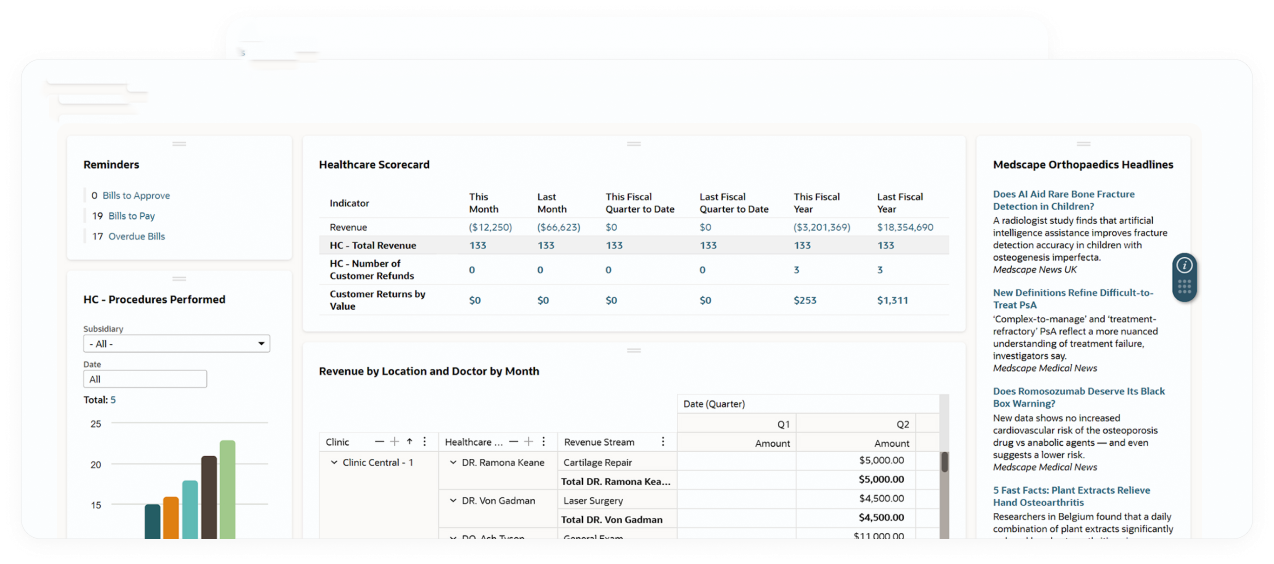Open the Revenue Stream column options menu
This screenshot has width=1274, height=564.
click(662, 442)
